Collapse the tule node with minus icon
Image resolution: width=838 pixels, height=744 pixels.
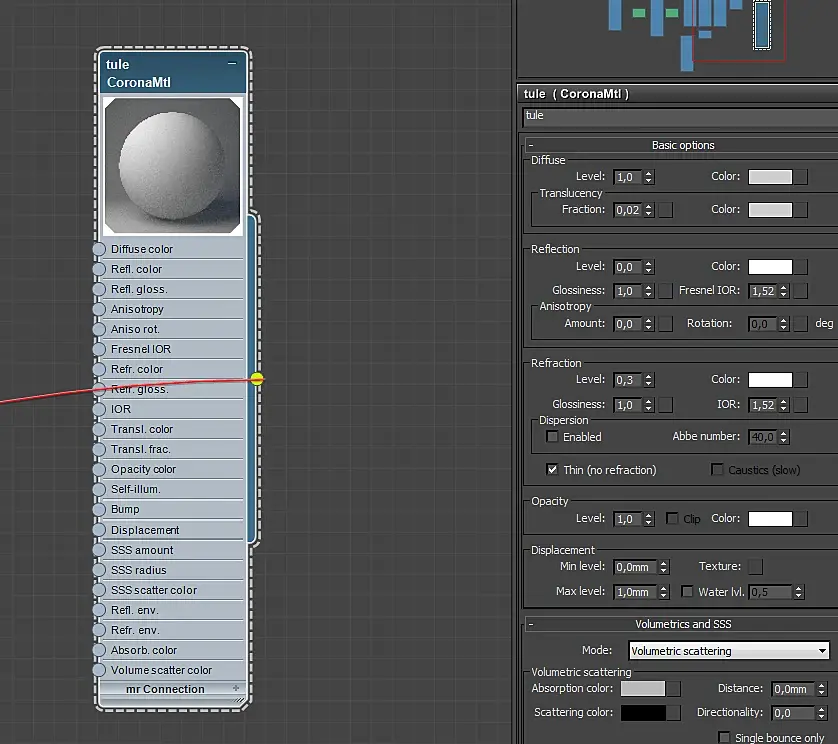(x=232, y=63)
